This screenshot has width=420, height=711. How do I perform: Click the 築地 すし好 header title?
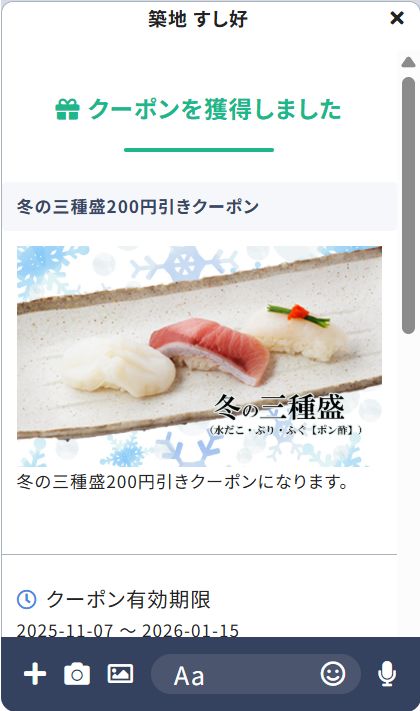coord(198,19)
